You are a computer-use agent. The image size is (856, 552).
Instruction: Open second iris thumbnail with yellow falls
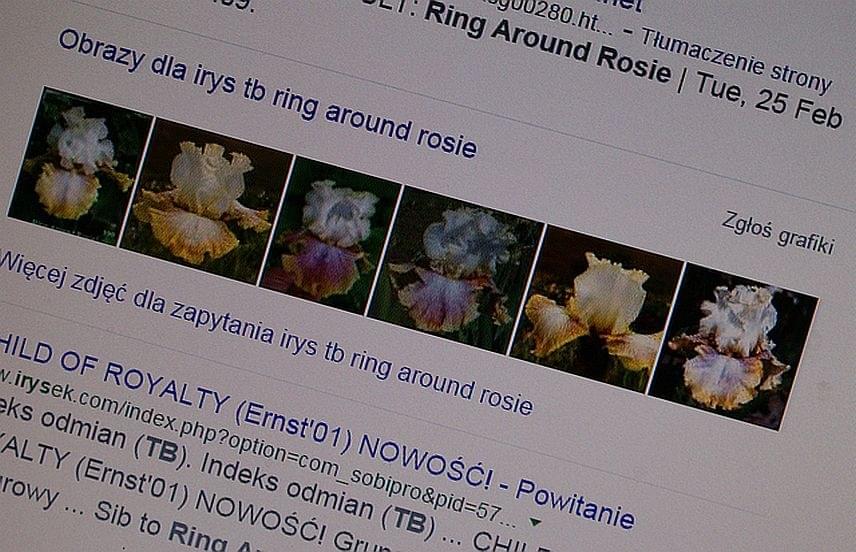point(206,201)
